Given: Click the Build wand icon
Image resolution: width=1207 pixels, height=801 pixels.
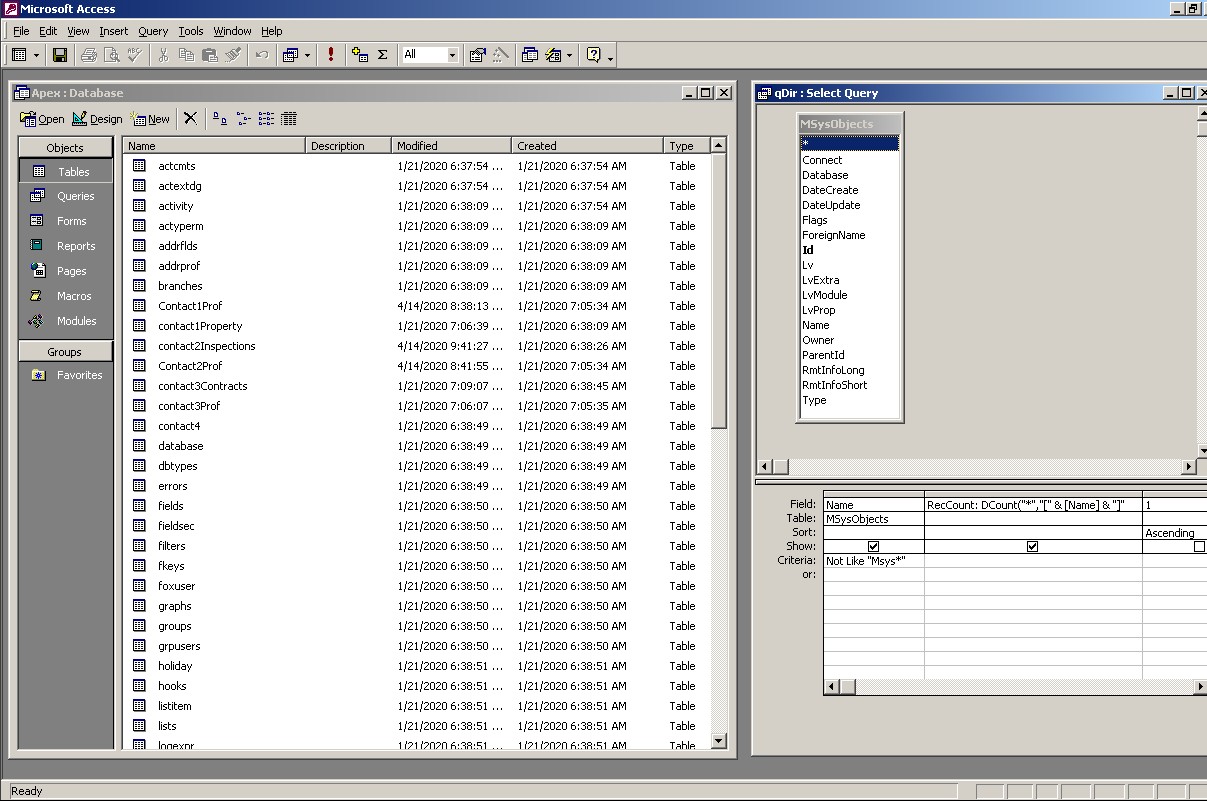Looking at the screenshot, I should pyautogui.click(x=501, y=55).
